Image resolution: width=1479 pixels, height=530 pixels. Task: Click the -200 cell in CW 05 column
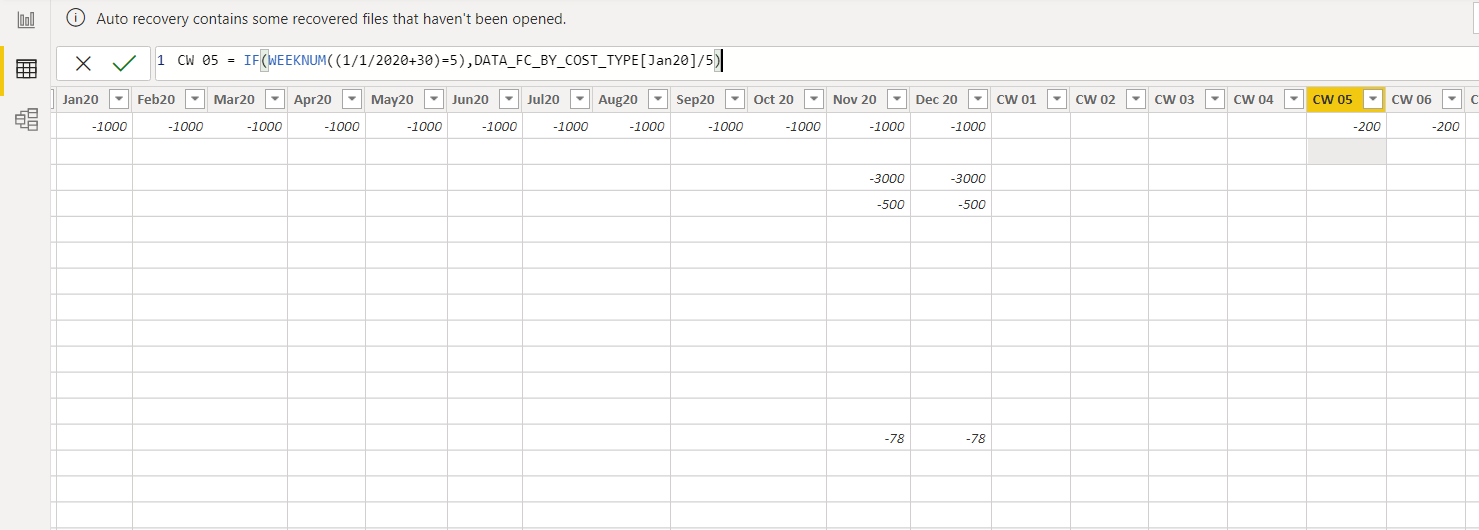pos(1346,126)
